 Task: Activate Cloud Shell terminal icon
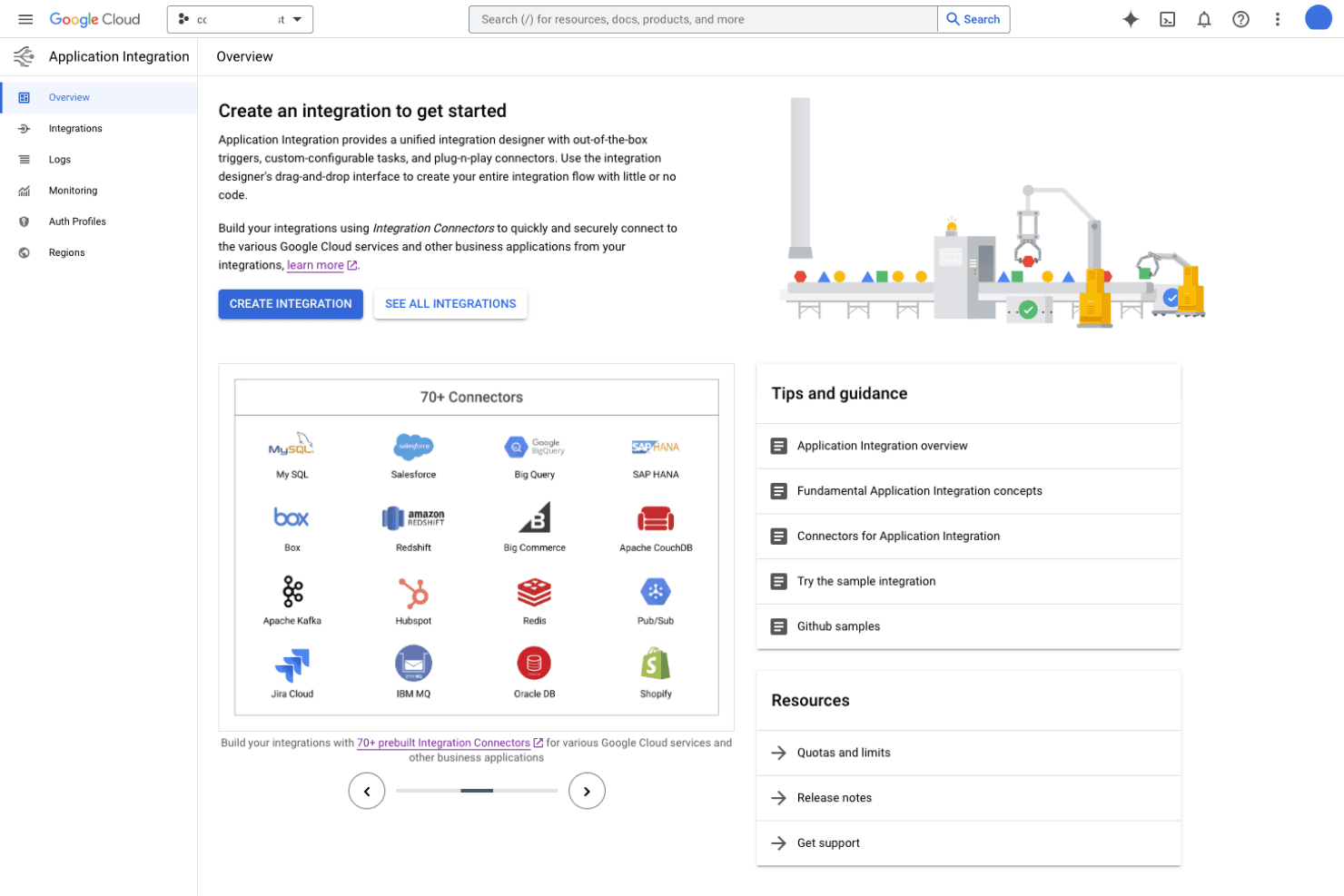(x=1168, y=19)
